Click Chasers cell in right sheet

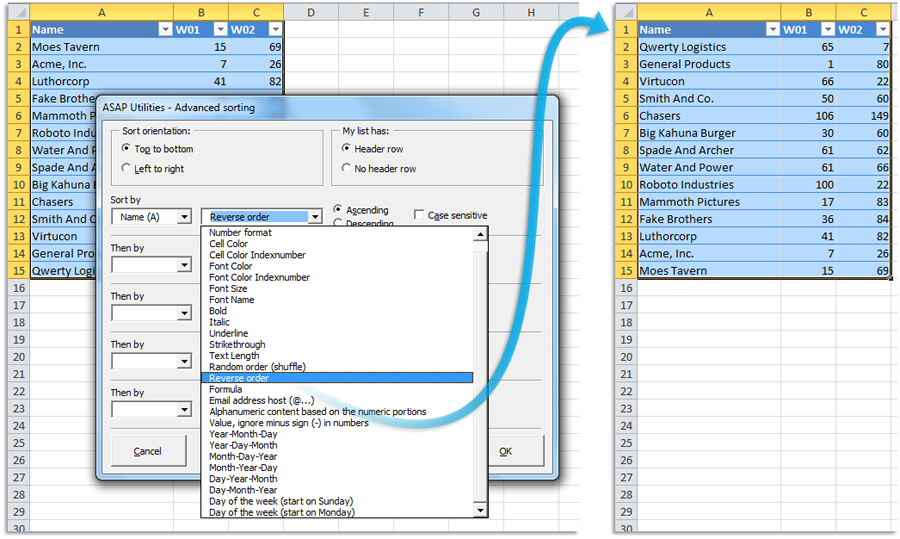click(709, 116)
